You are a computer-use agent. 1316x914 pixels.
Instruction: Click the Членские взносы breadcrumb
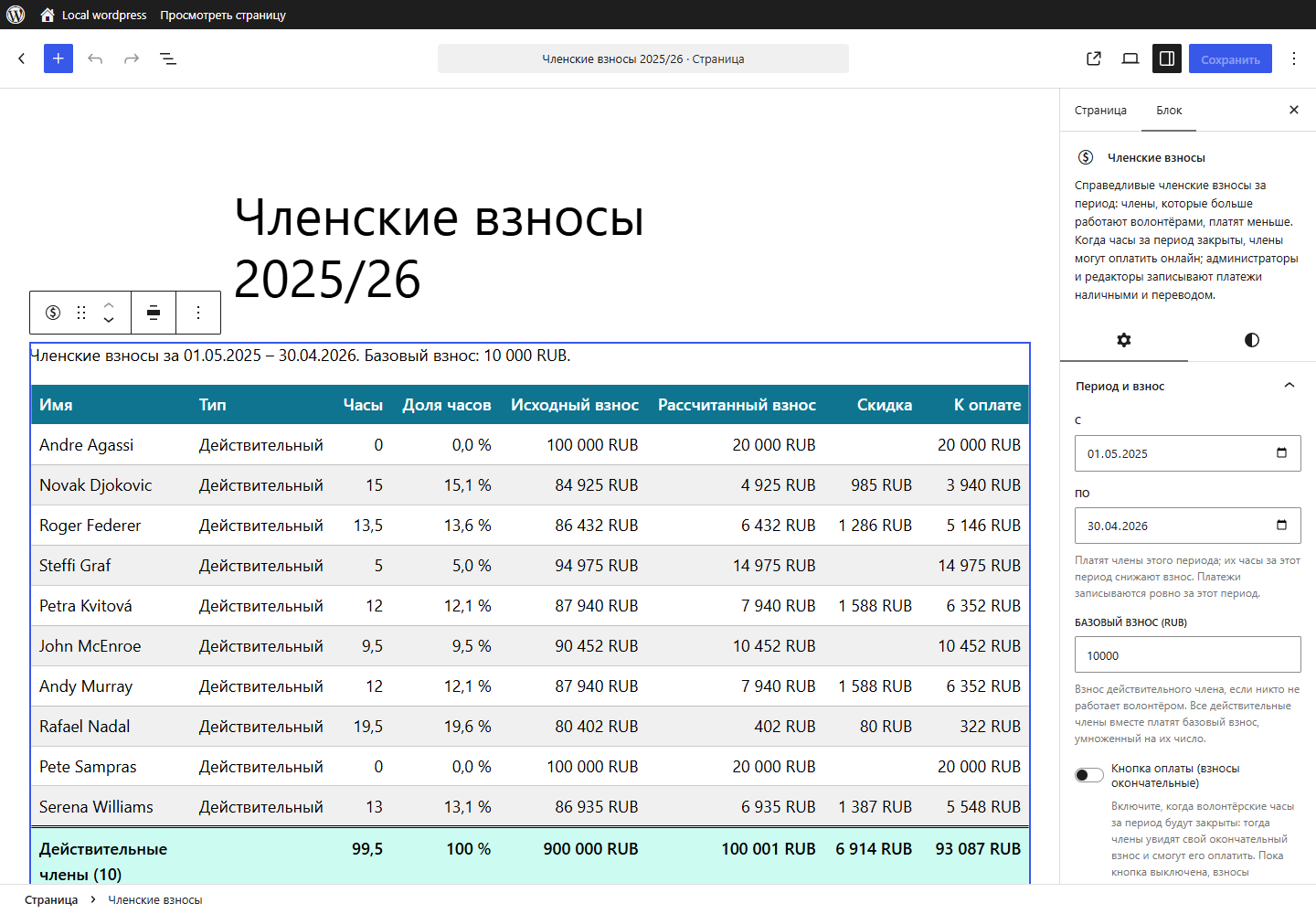155,900
